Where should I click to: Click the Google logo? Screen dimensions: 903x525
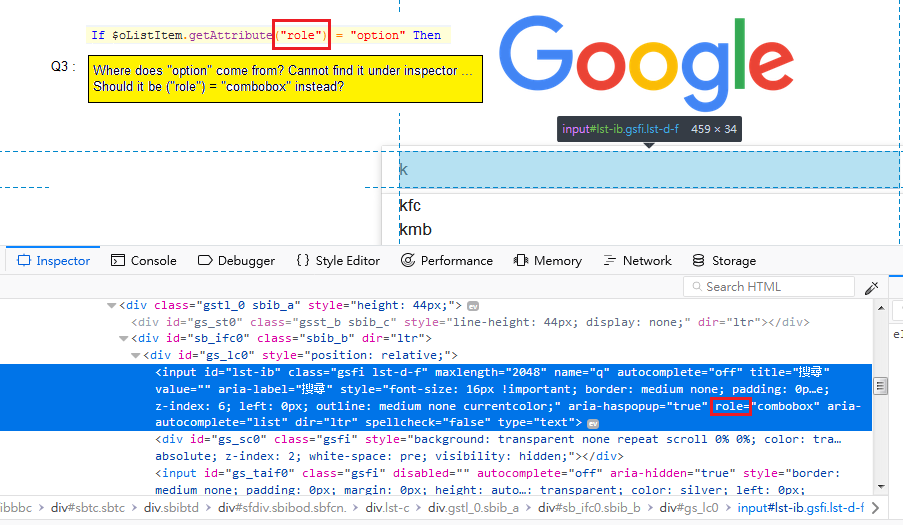click(x=646, y=62)
